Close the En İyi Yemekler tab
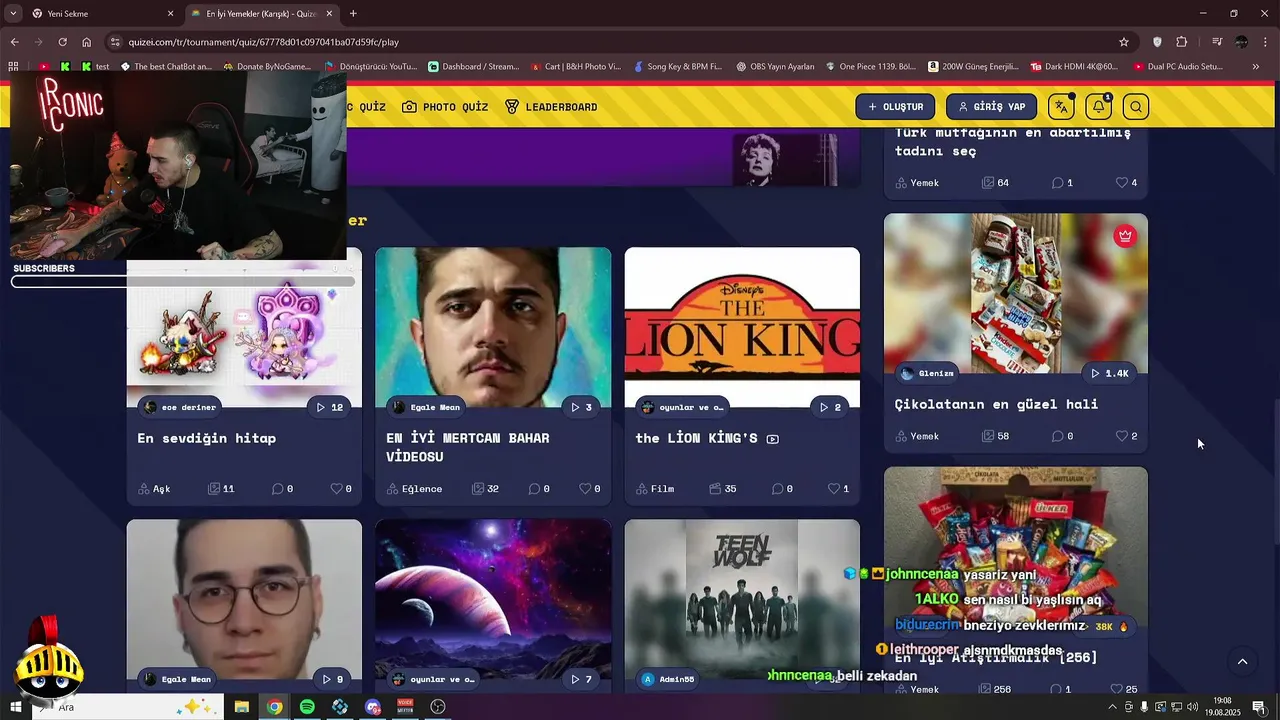The height and width of the screenshot is (720, 1280). 330,13
